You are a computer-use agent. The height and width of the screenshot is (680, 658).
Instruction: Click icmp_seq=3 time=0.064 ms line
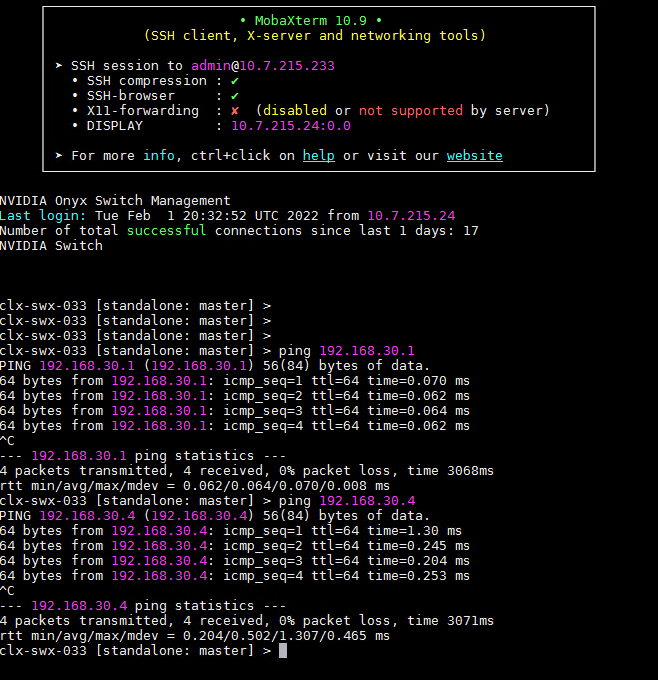tap(235, 411)
